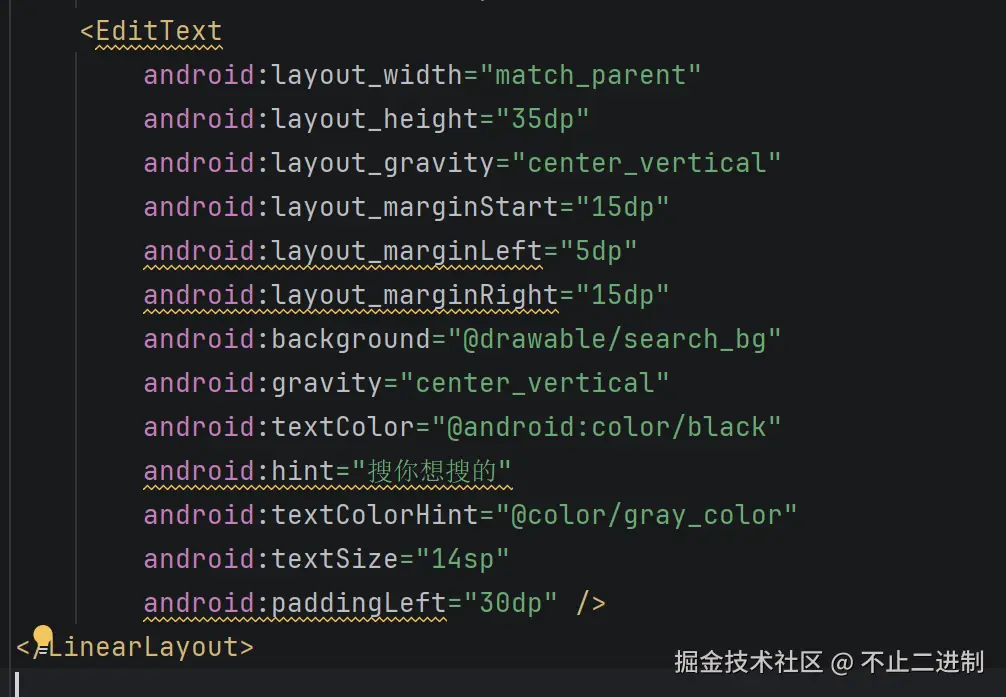Click the EditText opening tag name

[158, 31]
